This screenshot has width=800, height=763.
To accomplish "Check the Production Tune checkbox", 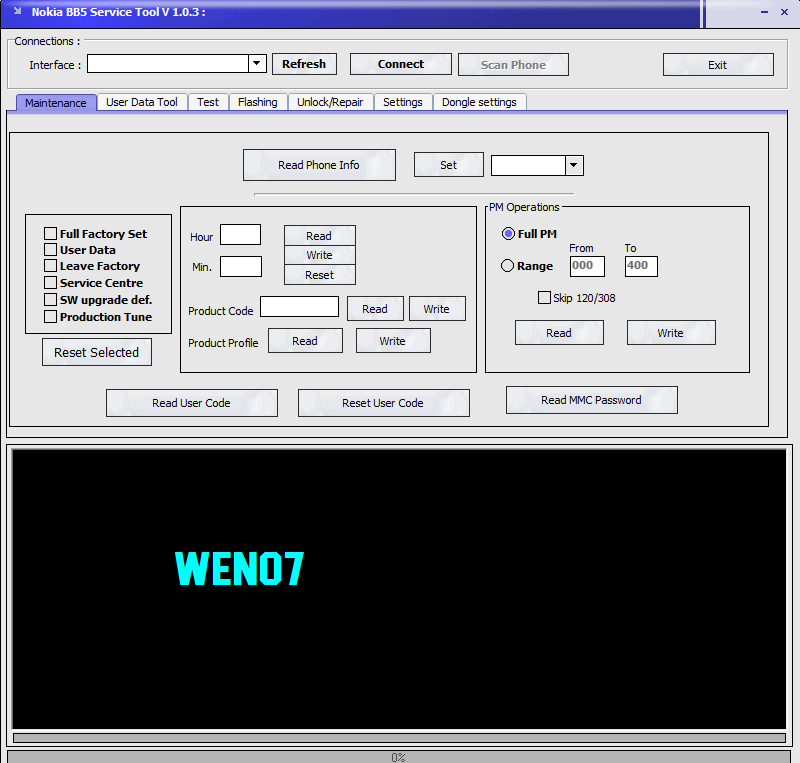I will pyautogui.click(x=51, y=317).
